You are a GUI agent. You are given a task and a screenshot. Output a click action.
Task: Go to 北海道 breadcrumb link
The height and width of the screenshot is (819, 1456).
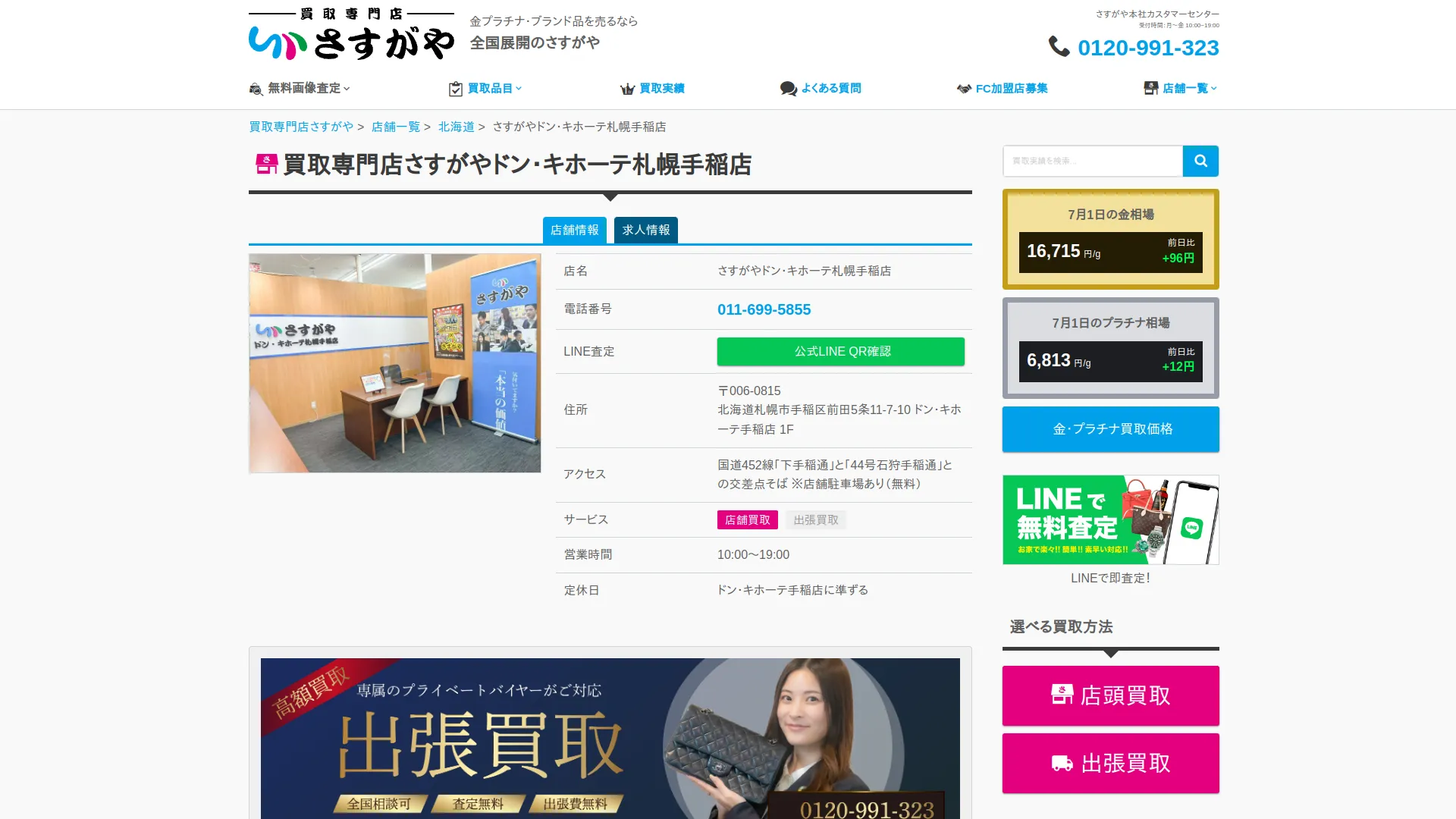tap(457, 127)
